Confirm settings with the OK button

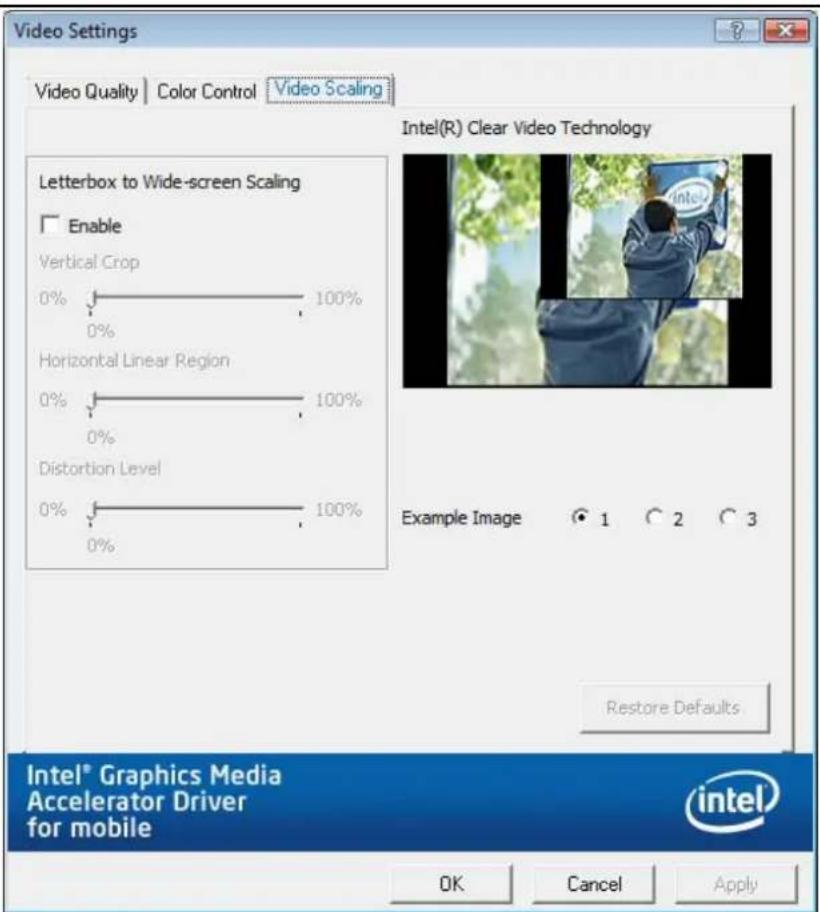pos(452,884)
